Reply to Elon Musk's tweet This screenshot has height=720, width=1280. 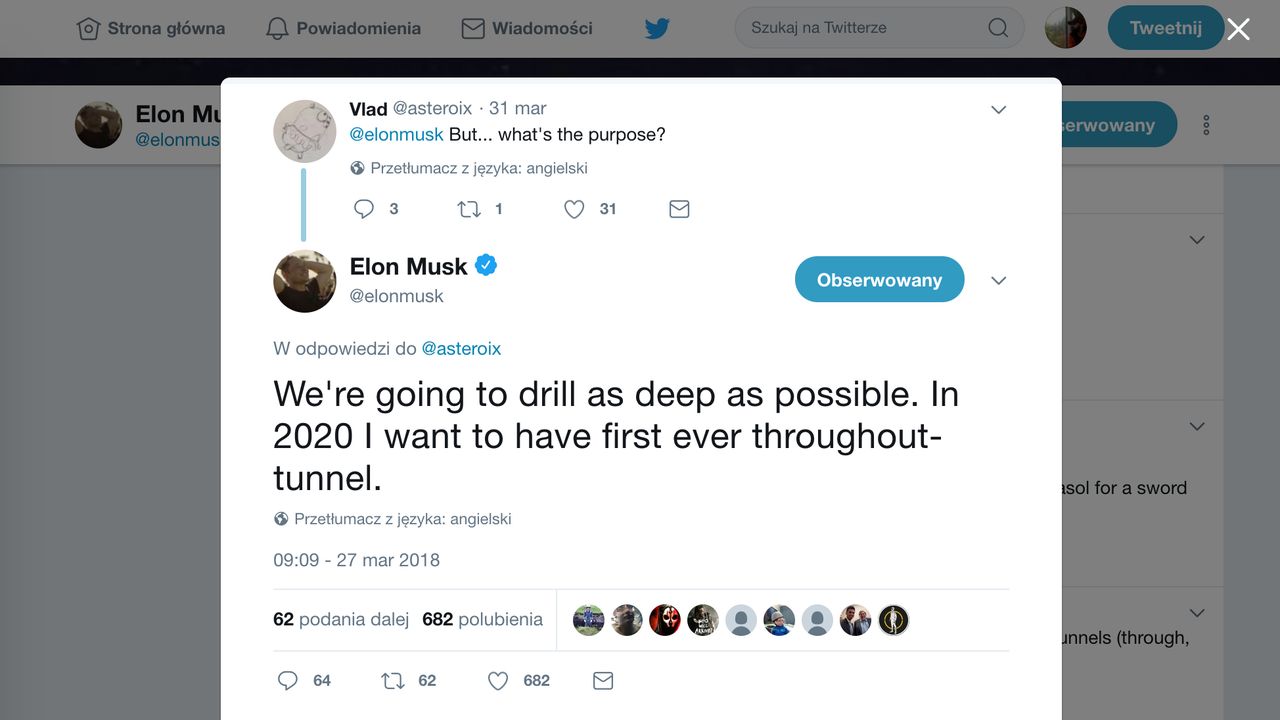(288, 681)
